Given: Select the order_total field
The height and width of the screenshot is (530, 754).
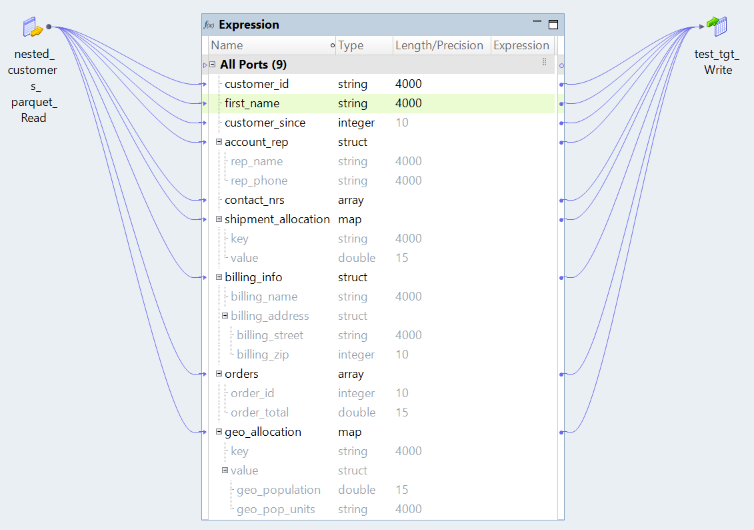Looking at the screenshot, I should [260, 413].
